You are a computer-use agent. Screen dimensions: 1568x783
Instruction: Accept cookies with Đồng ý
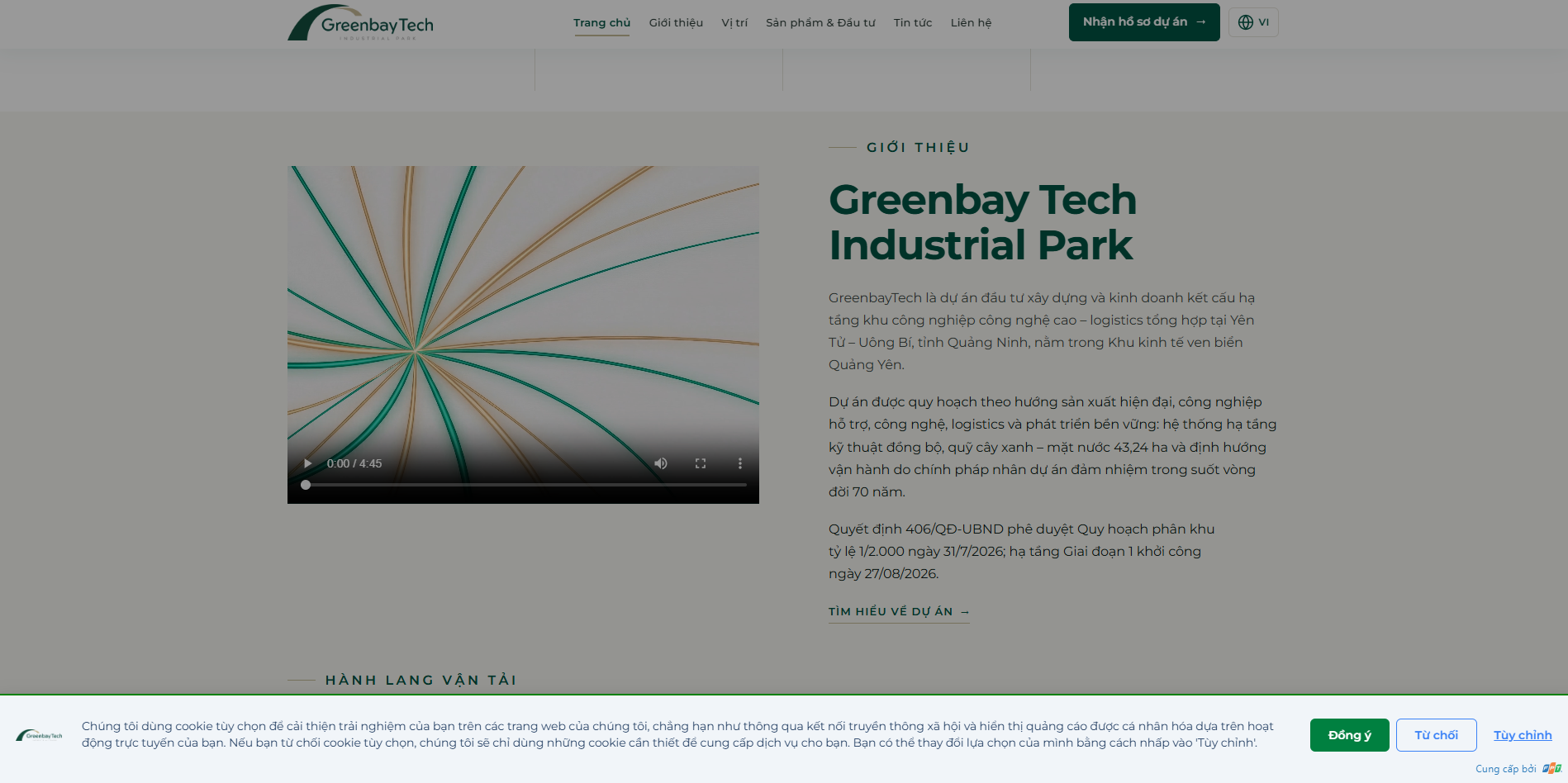[x=1350, y=735]
